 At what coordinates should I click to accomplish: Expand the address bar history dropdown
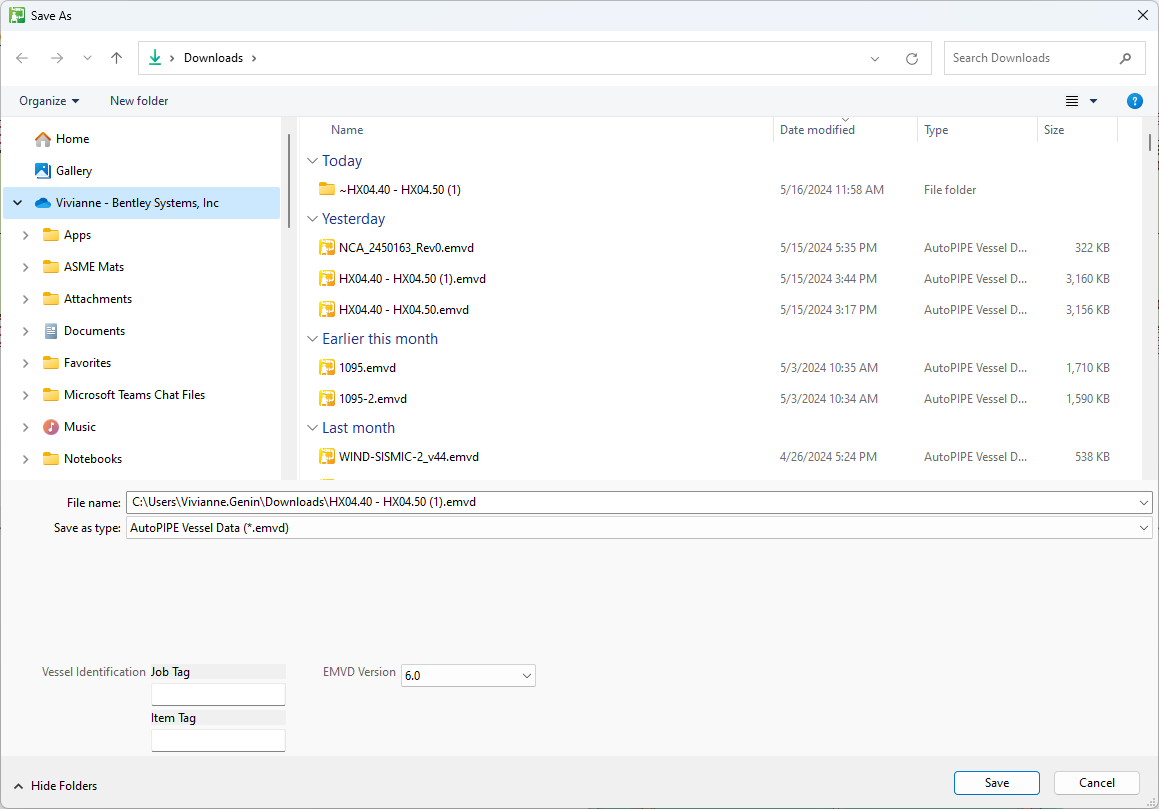tap(875, 58)
